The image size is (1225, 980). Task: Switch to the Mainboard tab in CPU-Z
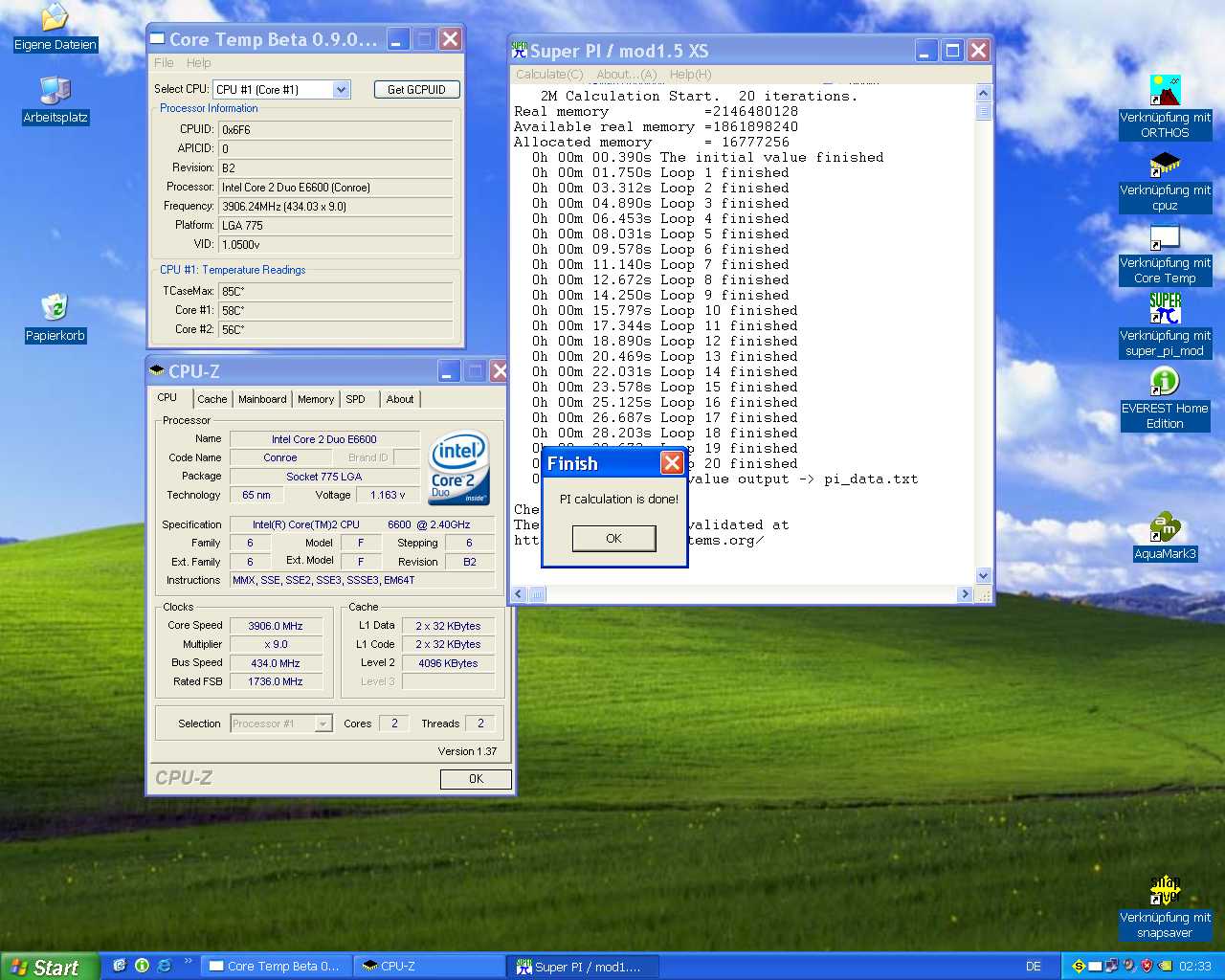click(x=262, y=399)
